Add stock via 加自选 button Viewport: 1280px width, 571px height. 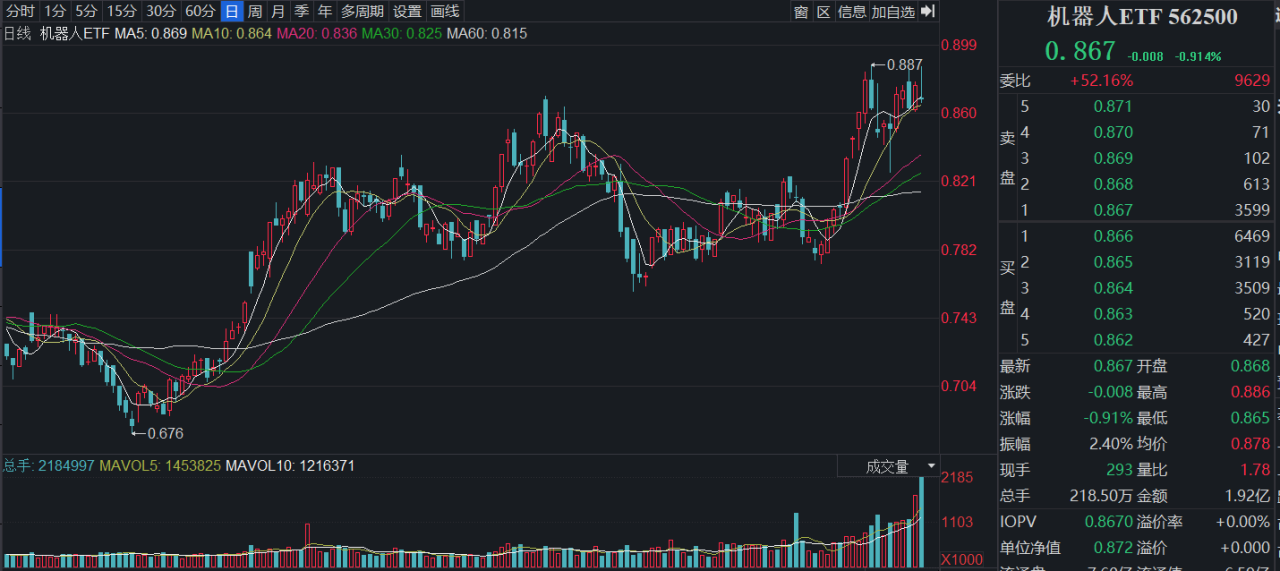pos(893,12)
